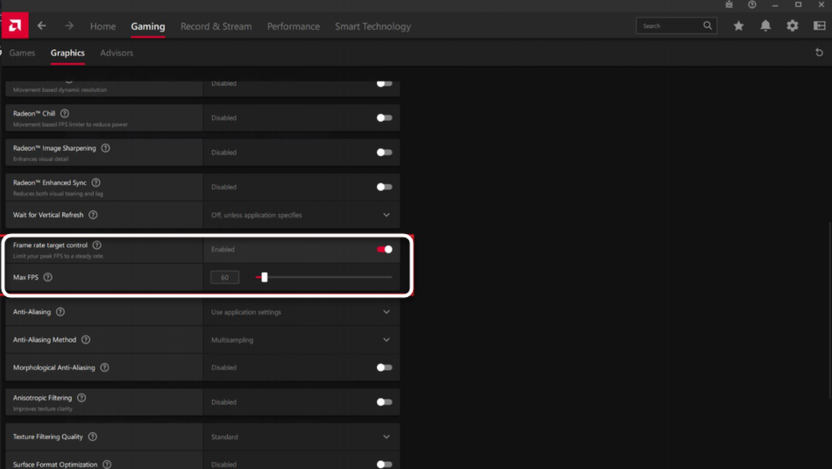Expand Texture Filtering Quality dropdown
832x469 pixels.
[386, 437]
